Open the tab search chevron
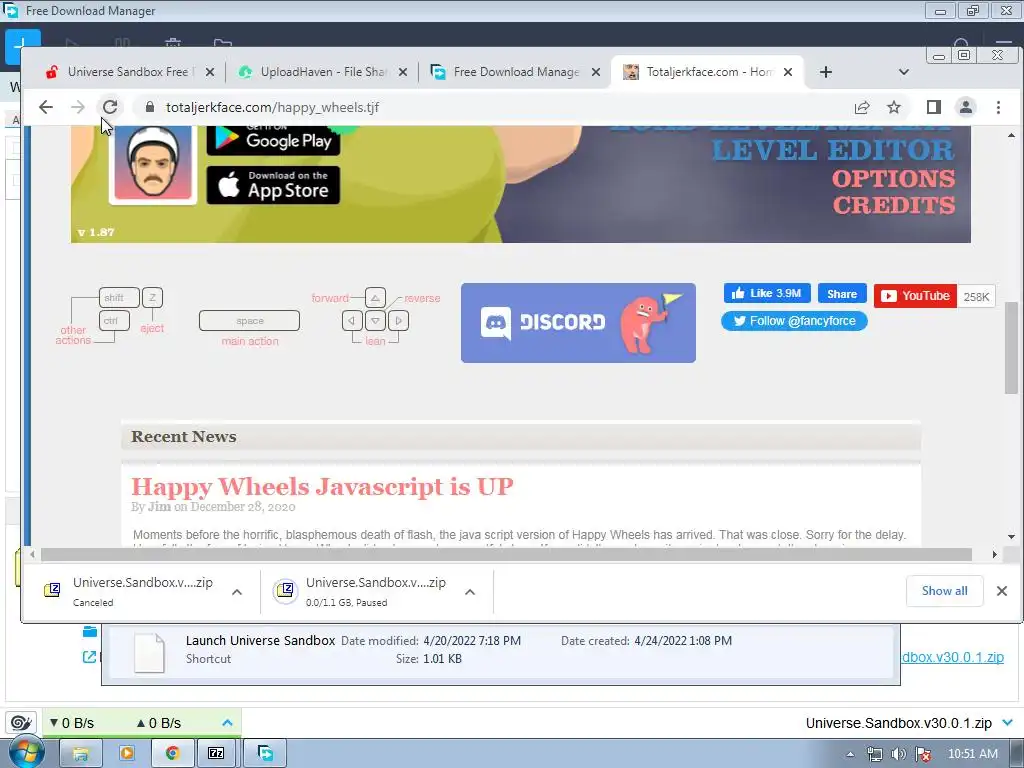The image size is (1024, 768). (x=904, y=72)
